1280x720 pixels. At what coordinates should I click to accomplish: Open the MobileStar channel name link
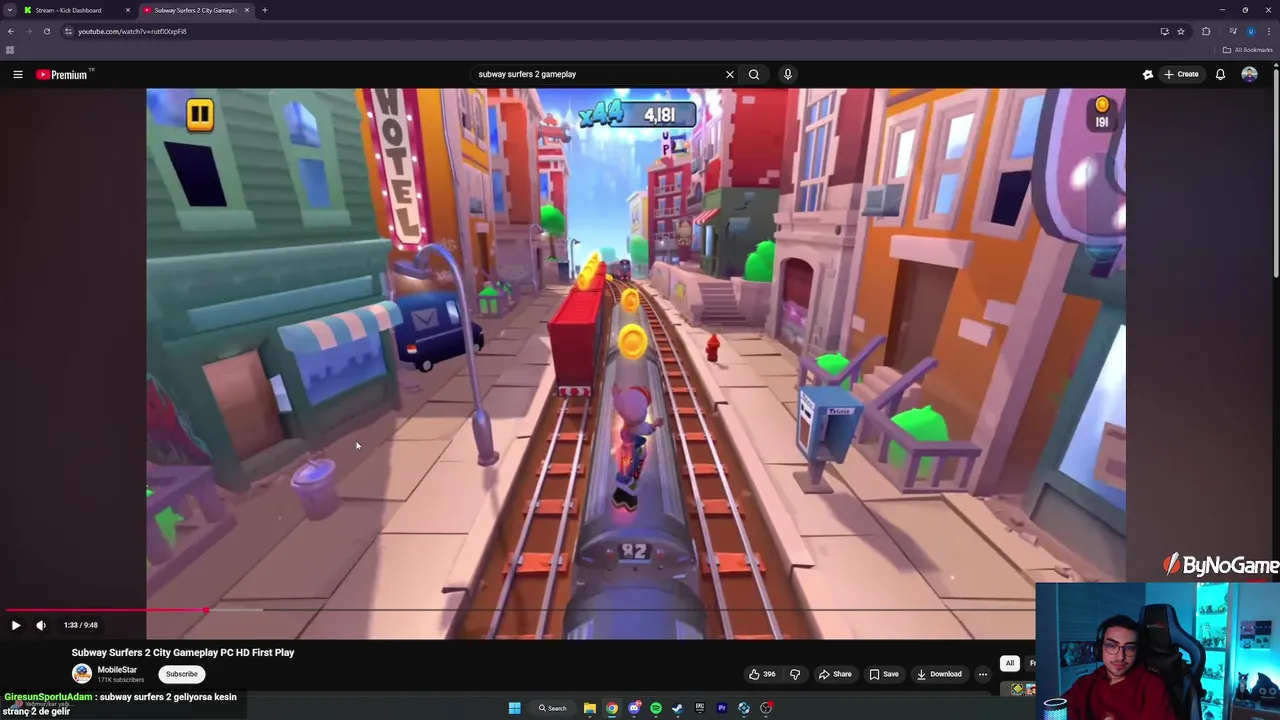pyautogui.click(x=117, y=670)
